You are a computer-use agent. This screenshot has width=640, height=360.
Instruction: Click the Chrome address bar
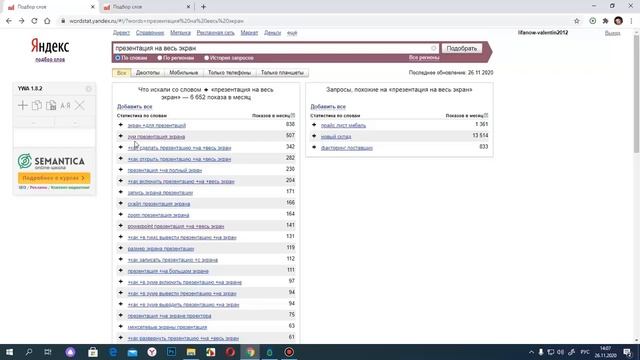pos(314,21)
